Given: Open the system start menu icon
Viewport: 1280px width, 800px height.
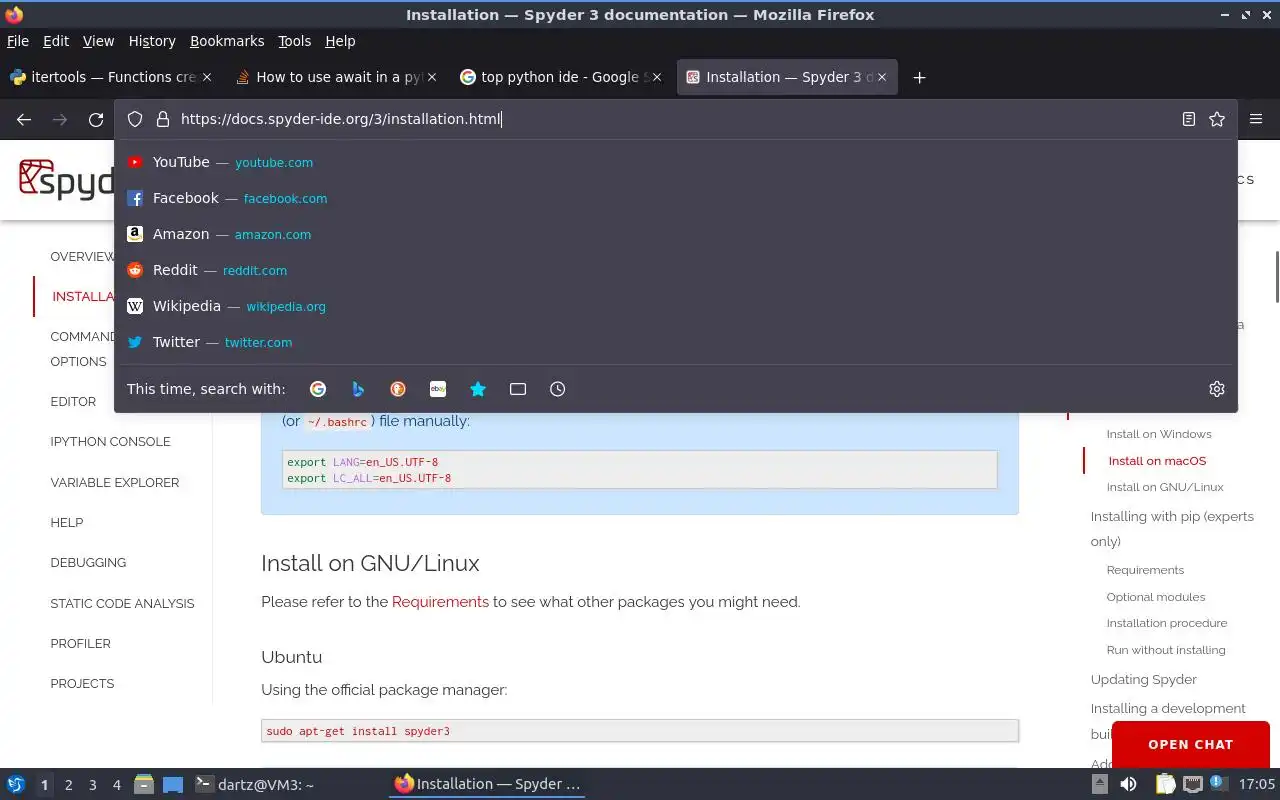Looking at the screenshot, I should click(x=15, y=784).
